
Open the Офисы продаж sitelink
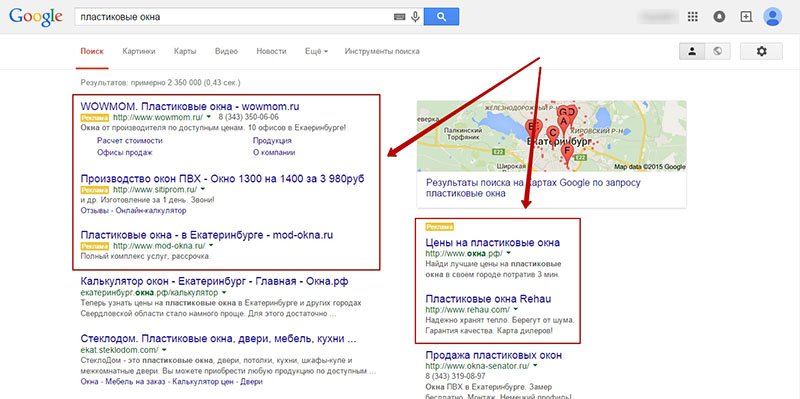[124, 152]
